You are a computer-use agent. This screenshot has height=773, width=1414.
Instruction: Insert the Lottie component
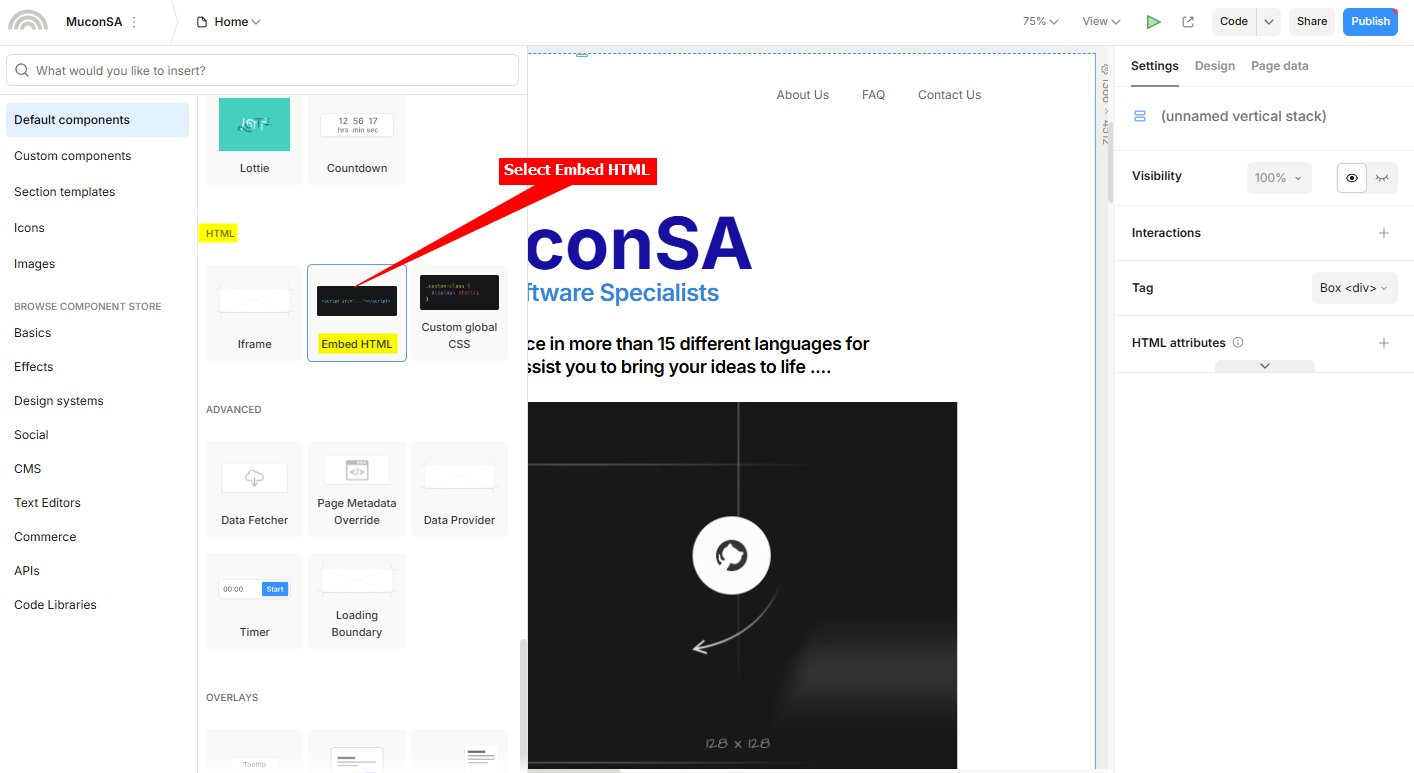click(254, 138)
